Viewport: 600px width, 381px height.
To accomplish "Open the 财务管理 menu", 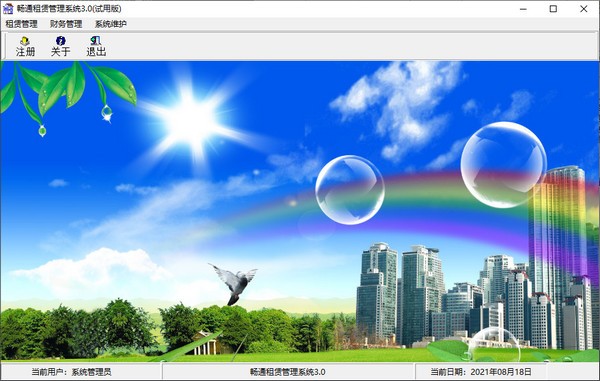I will (x=66, y=24).
